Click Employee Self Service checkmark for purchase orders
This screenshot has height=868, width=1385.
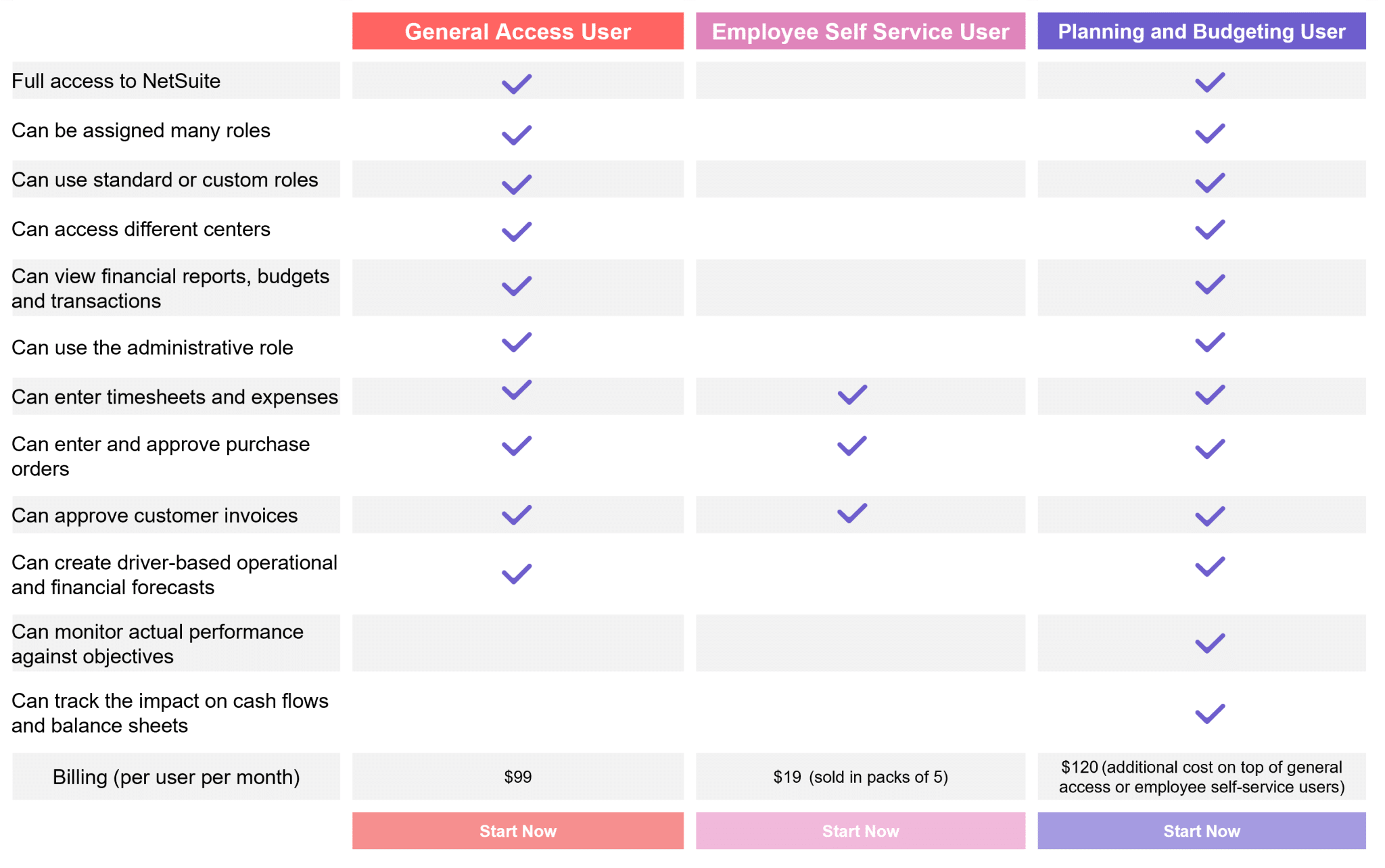pyautogui.click(x=852, y=446)
